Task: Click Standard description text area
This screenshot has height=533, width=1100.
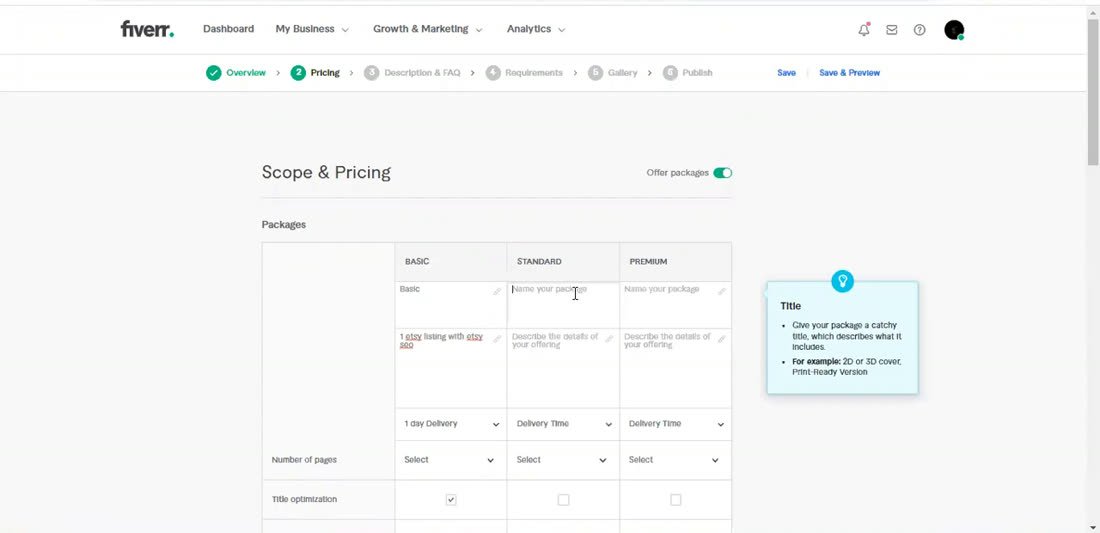Action: click(563, 368)
